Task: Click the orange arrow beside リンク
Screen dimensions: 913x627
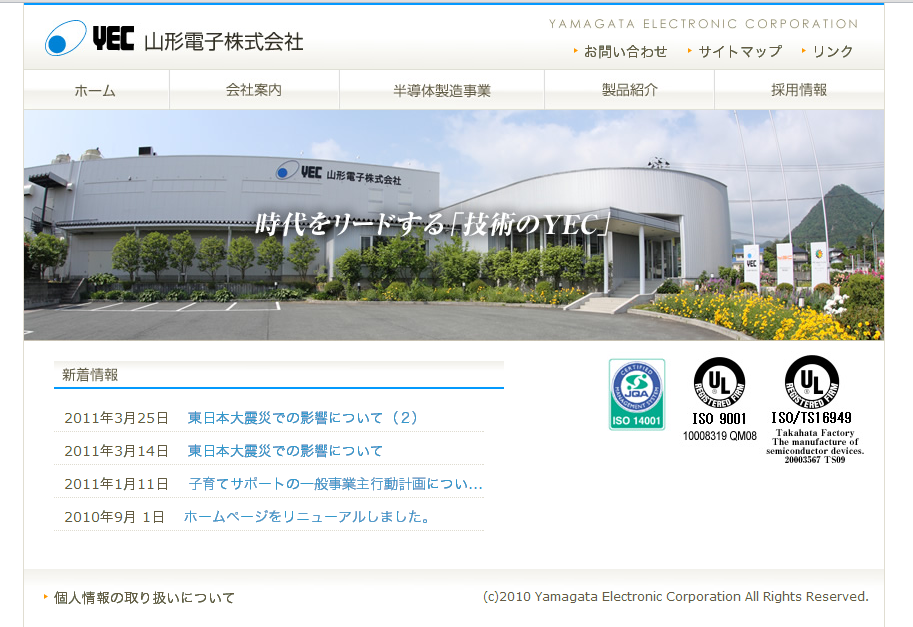Action: point(804,51)
